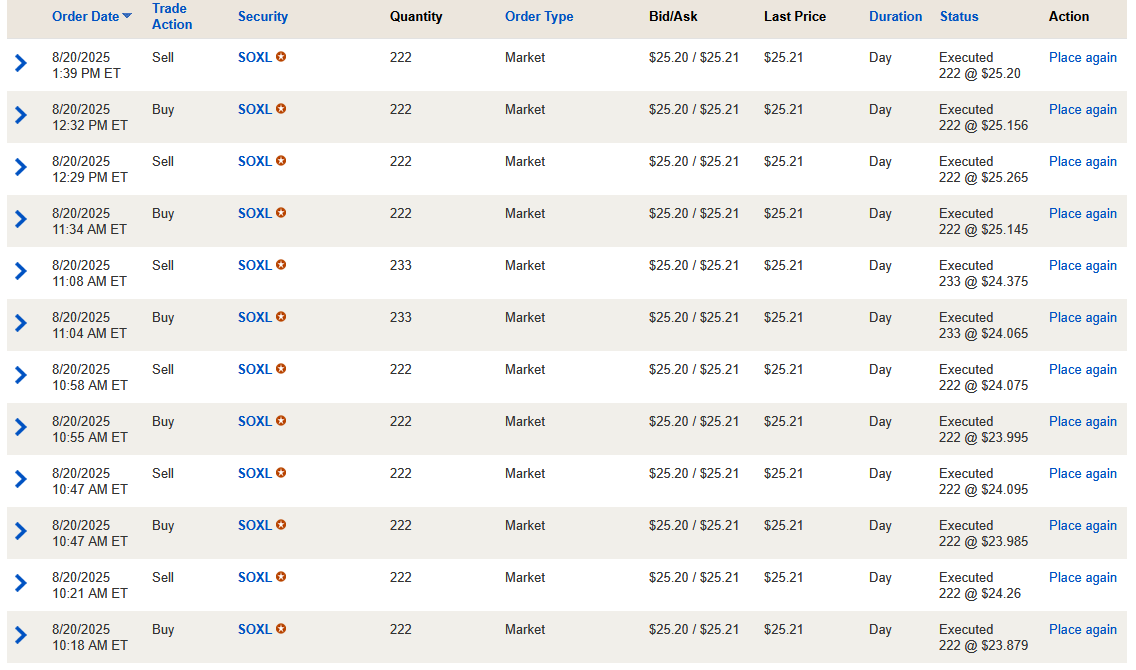1136x670 pixels.
Task: Sort by the Order Type column header
Action: 538,16
